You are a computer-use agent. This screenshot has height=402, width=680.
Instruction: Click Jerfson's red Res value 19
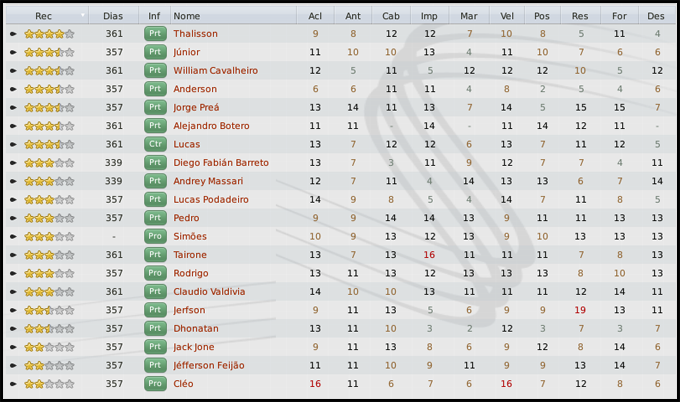pyautogui.click(x=580, y=310)
